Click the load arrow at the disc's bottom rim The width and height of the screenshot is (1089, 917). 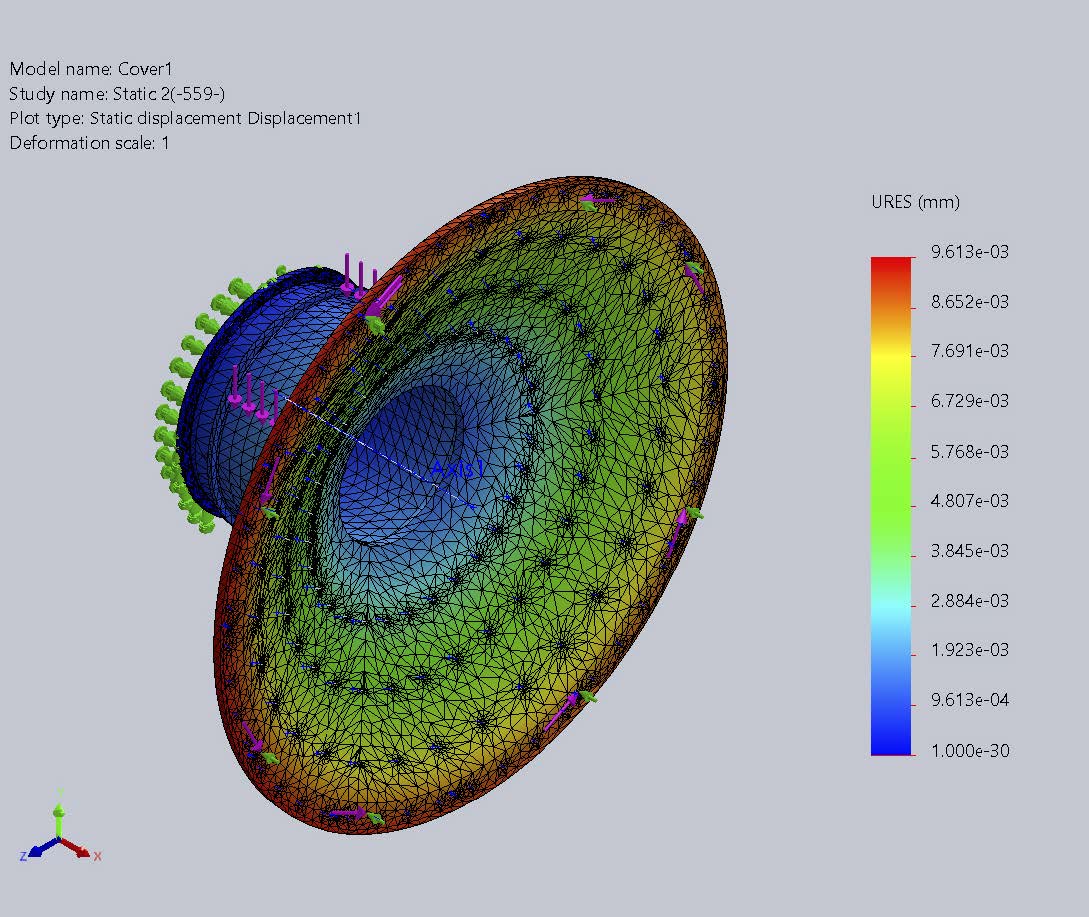pos(350,814)
